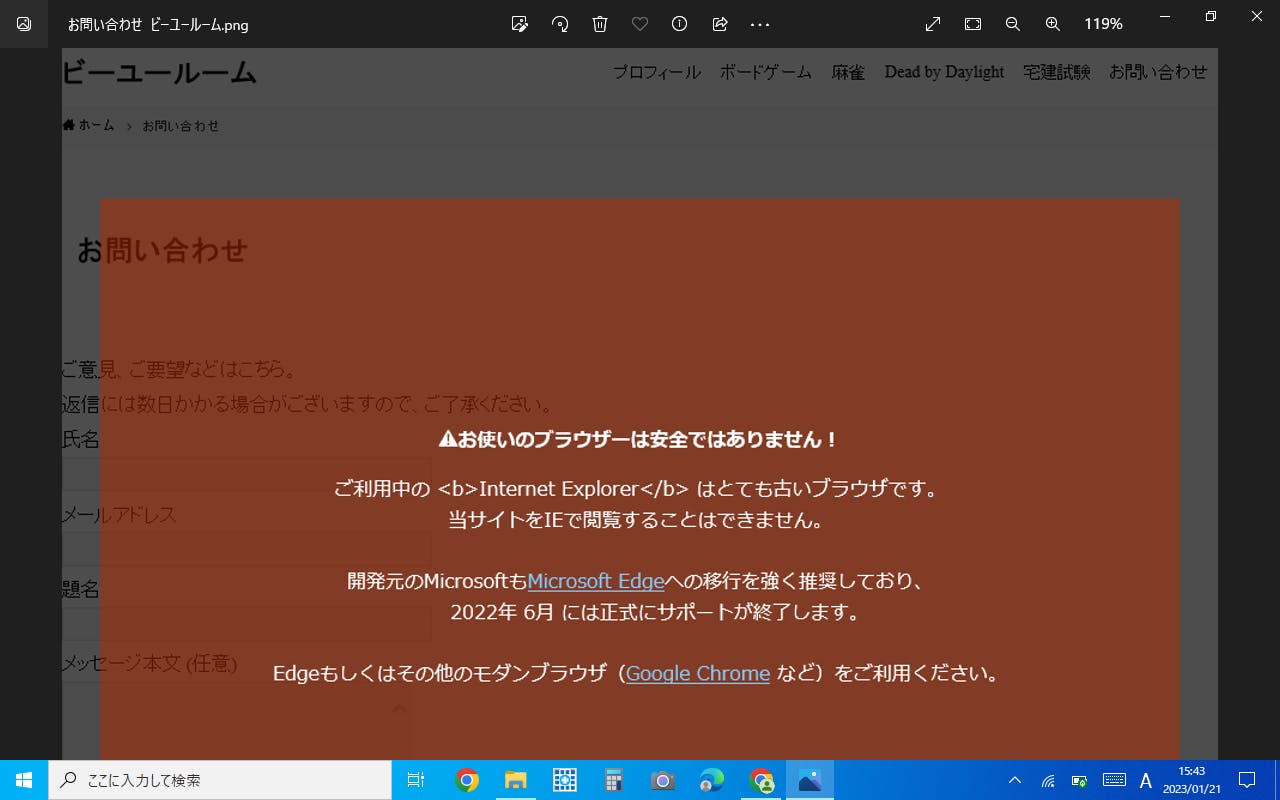Open the Photos gallery icon at top-left
Viewport: 1280px width, 800px height.
(24, 24)
